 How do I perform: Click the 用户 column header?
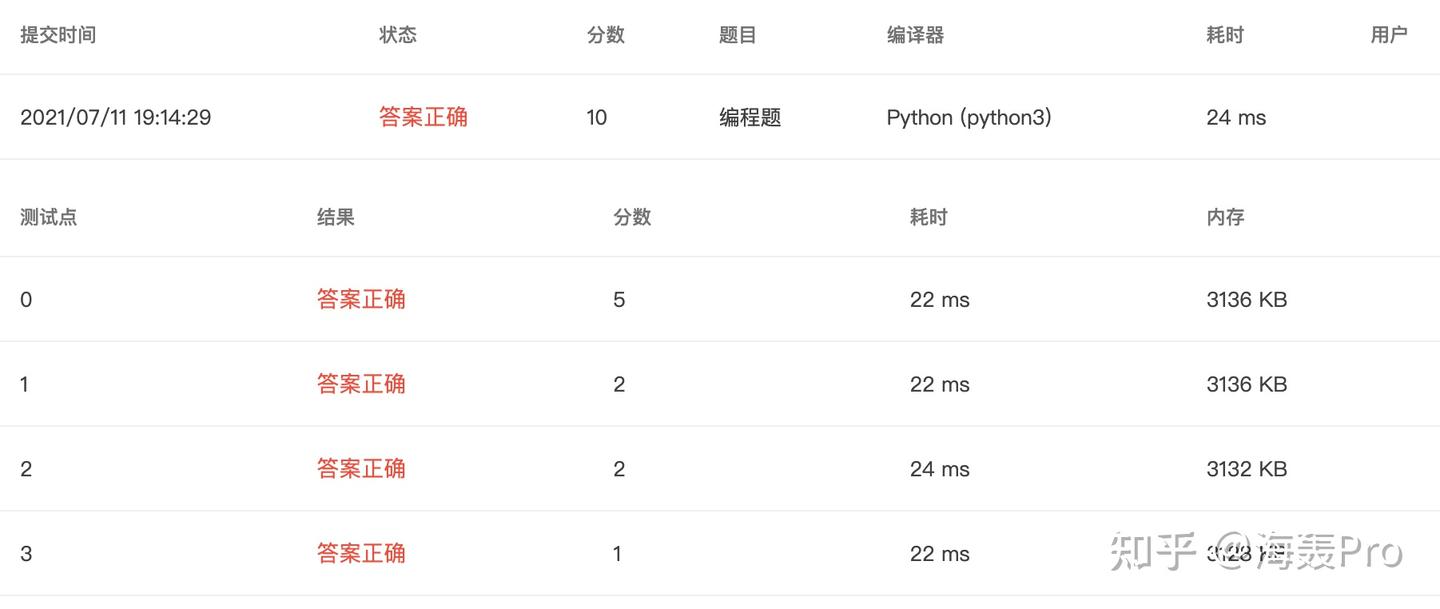coord(1388,35)
